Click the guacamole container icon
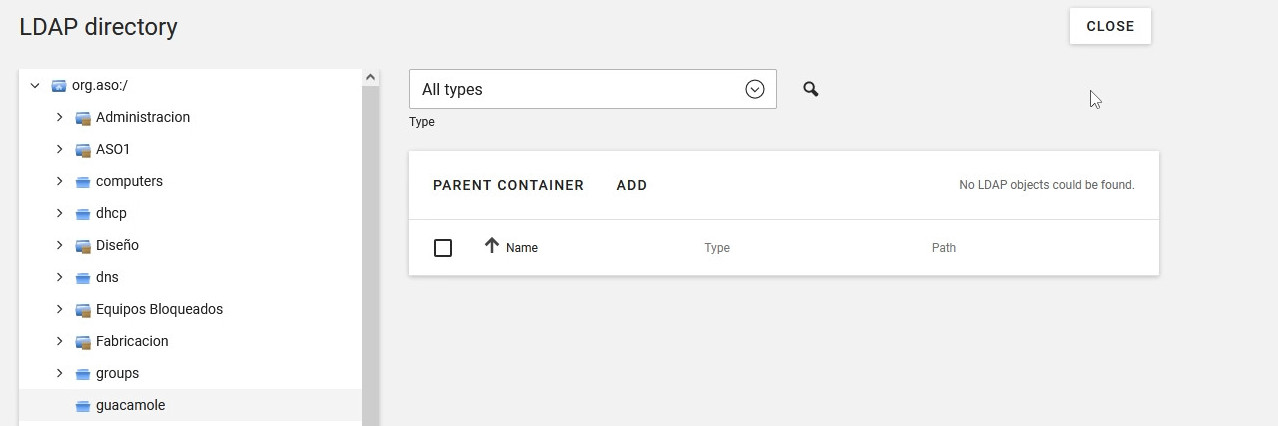The image size is (1278, 426). click(83, 406)
